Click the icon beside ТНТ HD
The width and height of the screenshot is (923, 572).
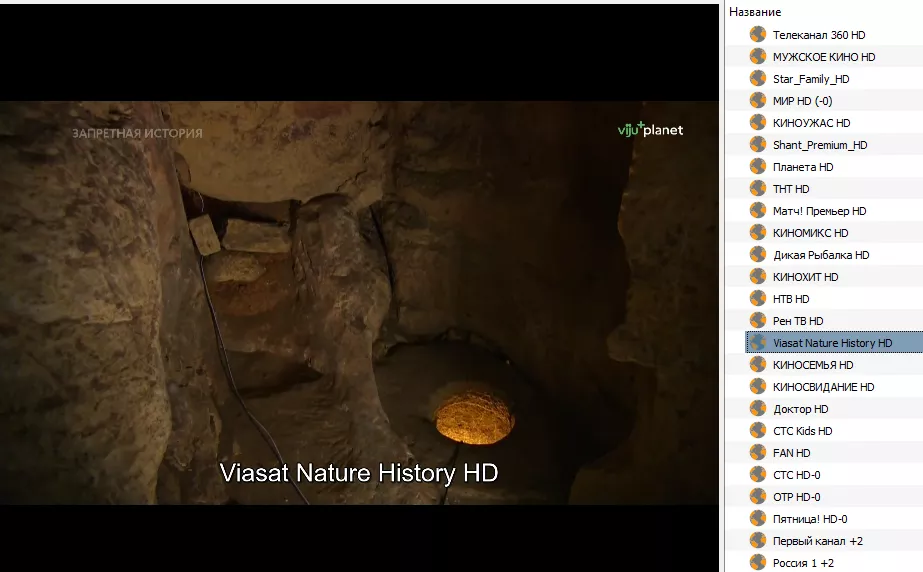pos(758,188)
